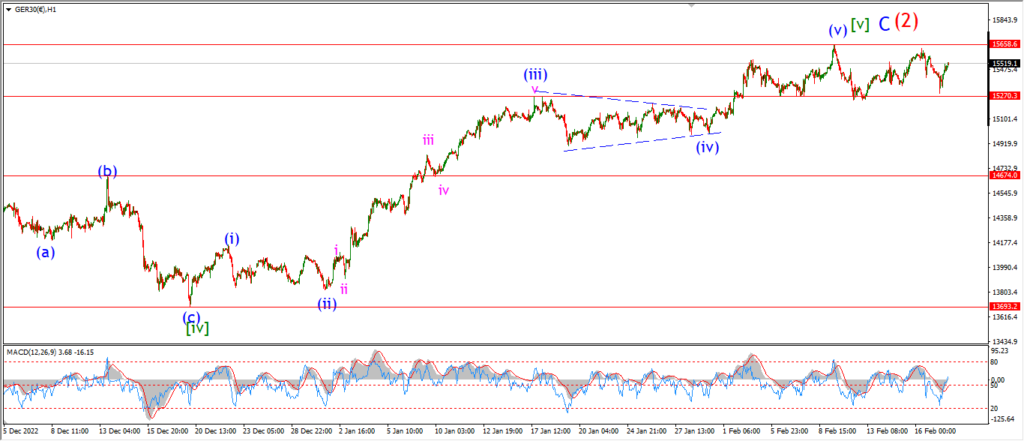Screen dimensions: 1024x441
Task: Click the chart shift triangle marker at top
Action: (690, 6)
